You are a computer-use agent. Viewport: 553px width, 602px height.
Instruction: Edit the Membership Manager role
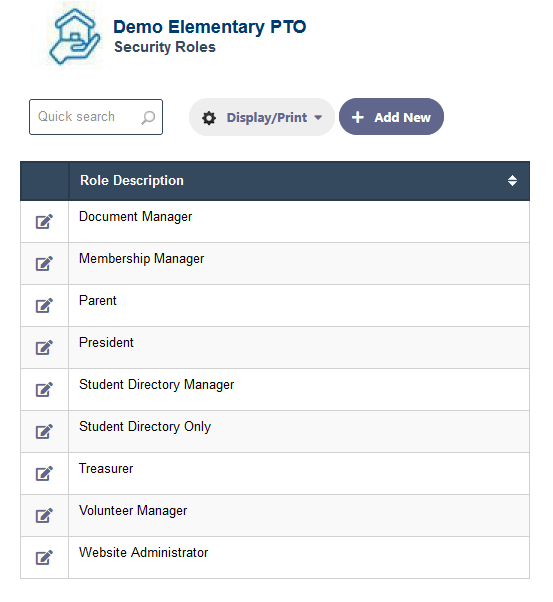[44, 263]
